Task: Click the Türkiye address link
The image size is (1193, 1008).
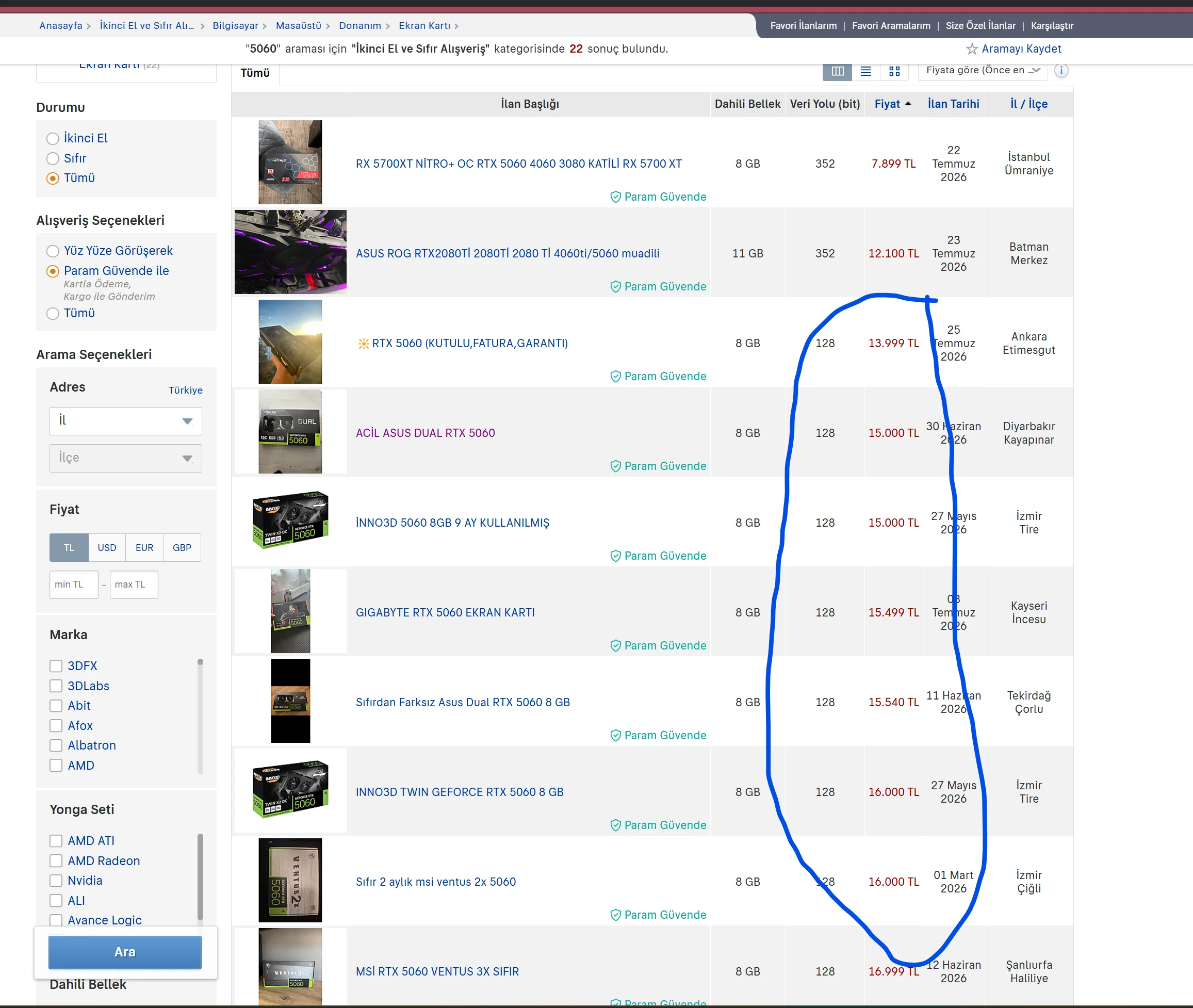Action: (186, 391)
